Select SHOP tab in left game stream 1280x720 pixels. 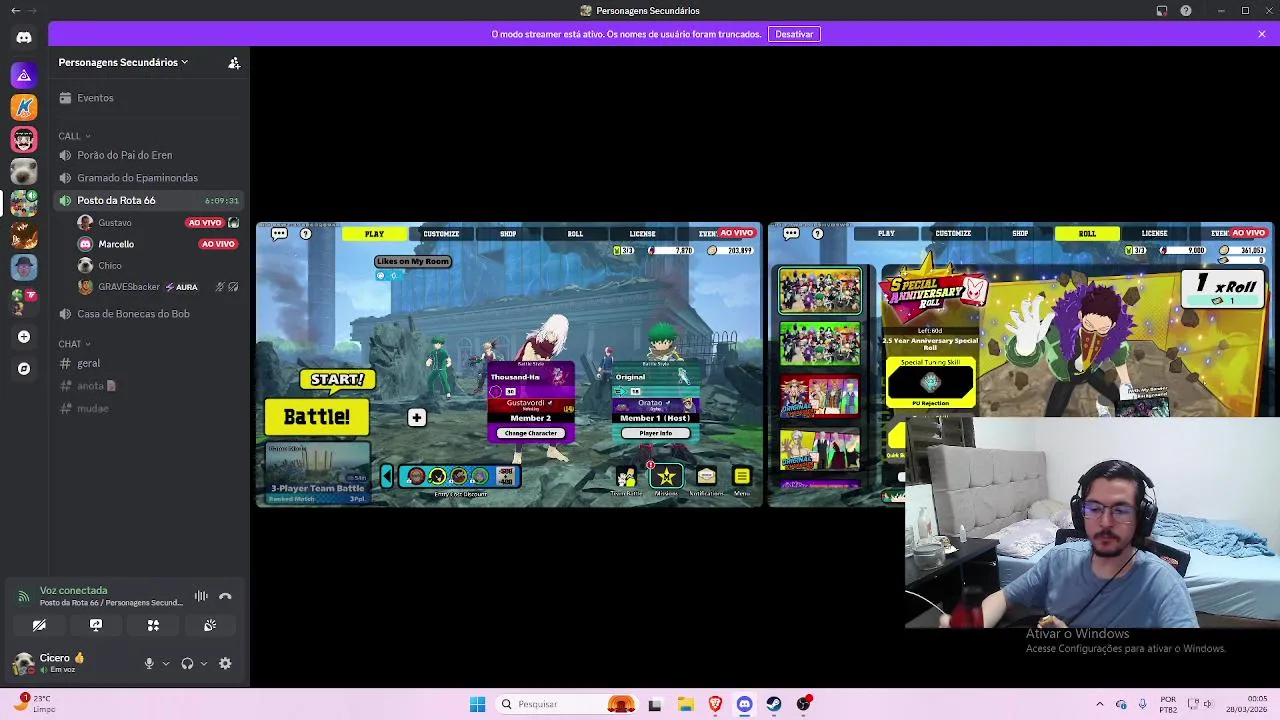pos(508,234)
